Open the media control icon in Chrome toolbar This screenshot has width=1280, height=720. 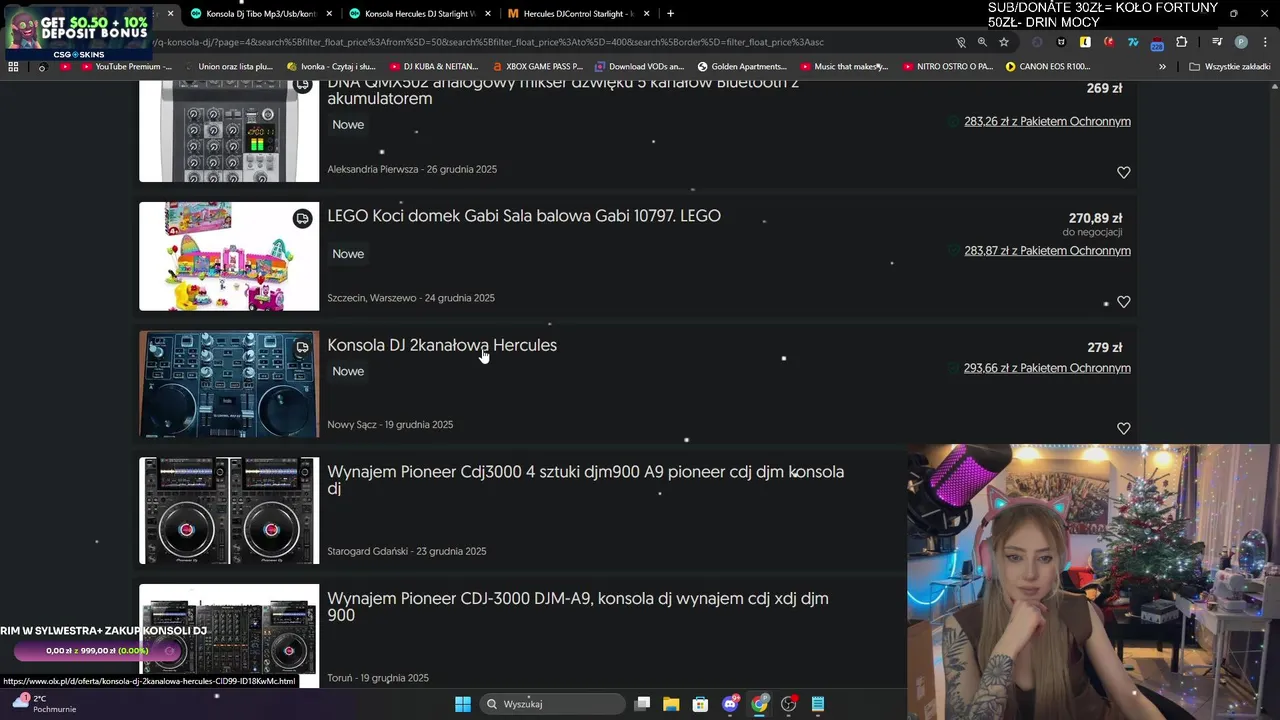(x=1217, y=42)
